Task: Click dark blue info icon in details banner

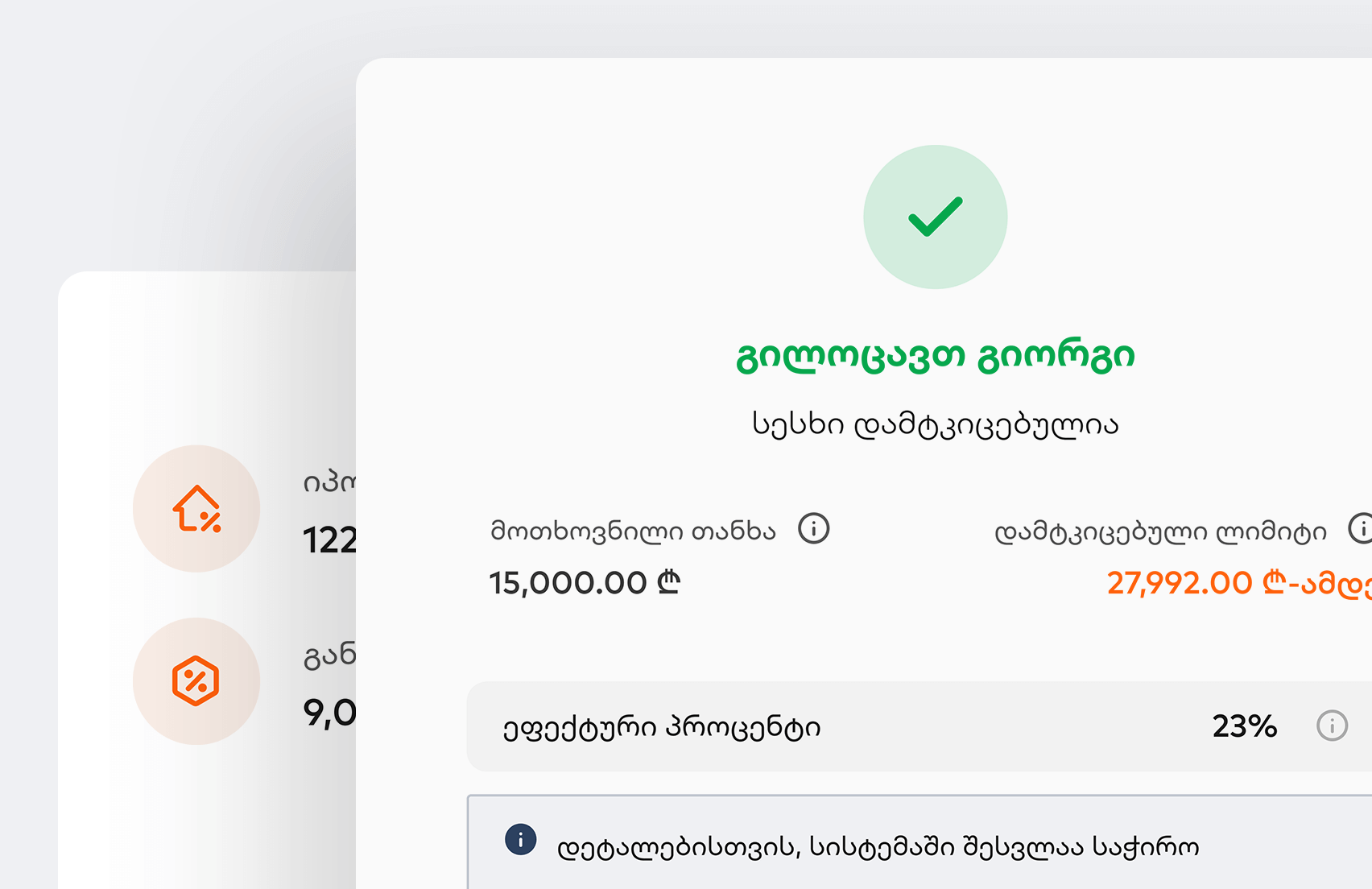Action: [x=520, y=839]
